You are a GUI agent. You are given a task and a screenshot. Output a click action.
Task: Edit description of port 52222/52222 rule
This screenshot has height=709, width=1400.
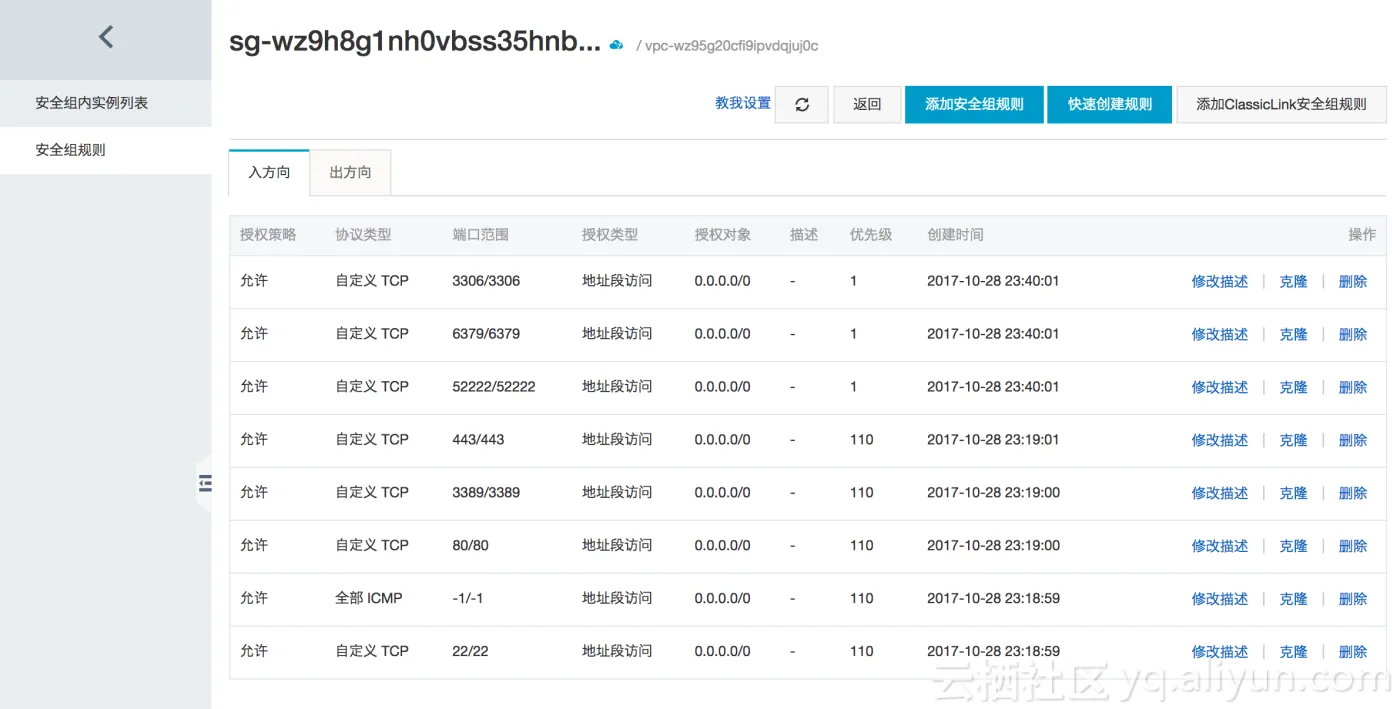(x=1219, y=388)
